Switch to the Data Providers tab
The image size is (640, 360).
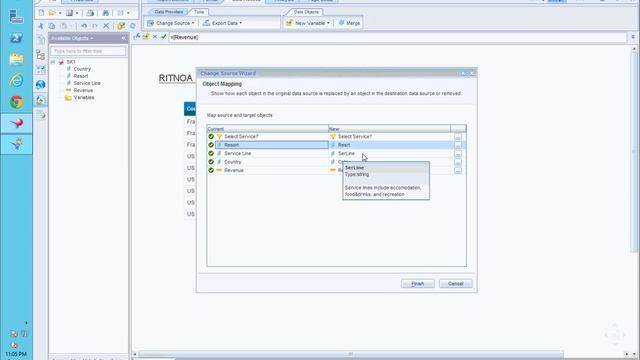pyautogui.click(x=169, y=12)
